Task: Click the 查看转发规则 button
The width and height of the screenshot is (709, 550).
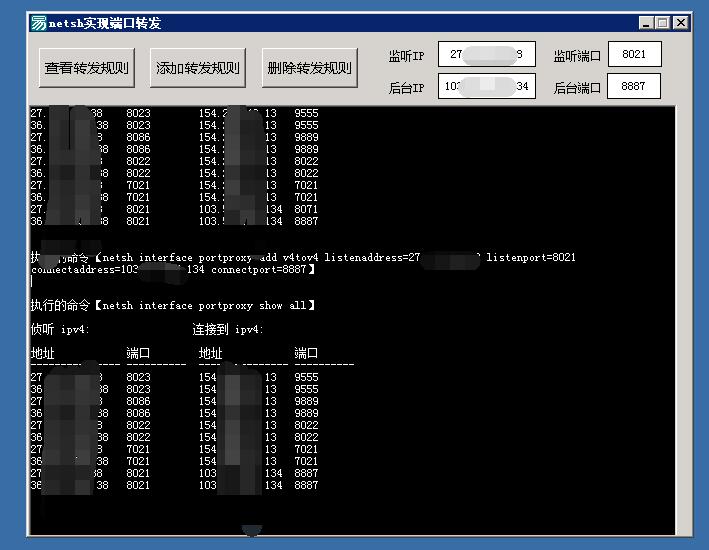Action: point(87,68)
